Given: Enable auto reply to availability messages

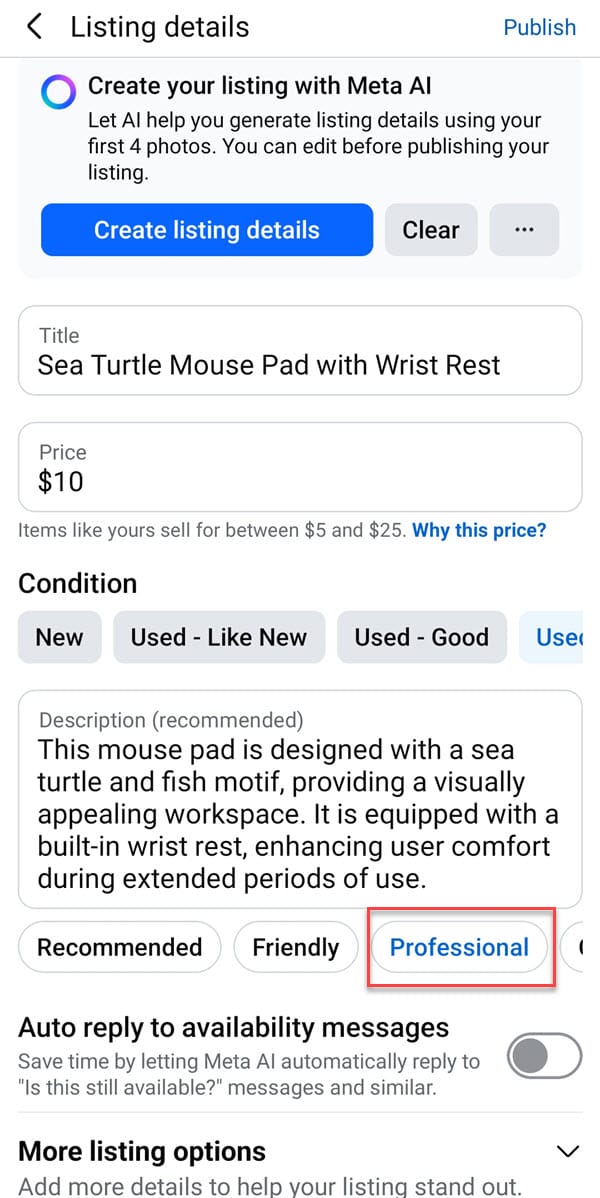Looking at the screenshot, I should 544,1056.
